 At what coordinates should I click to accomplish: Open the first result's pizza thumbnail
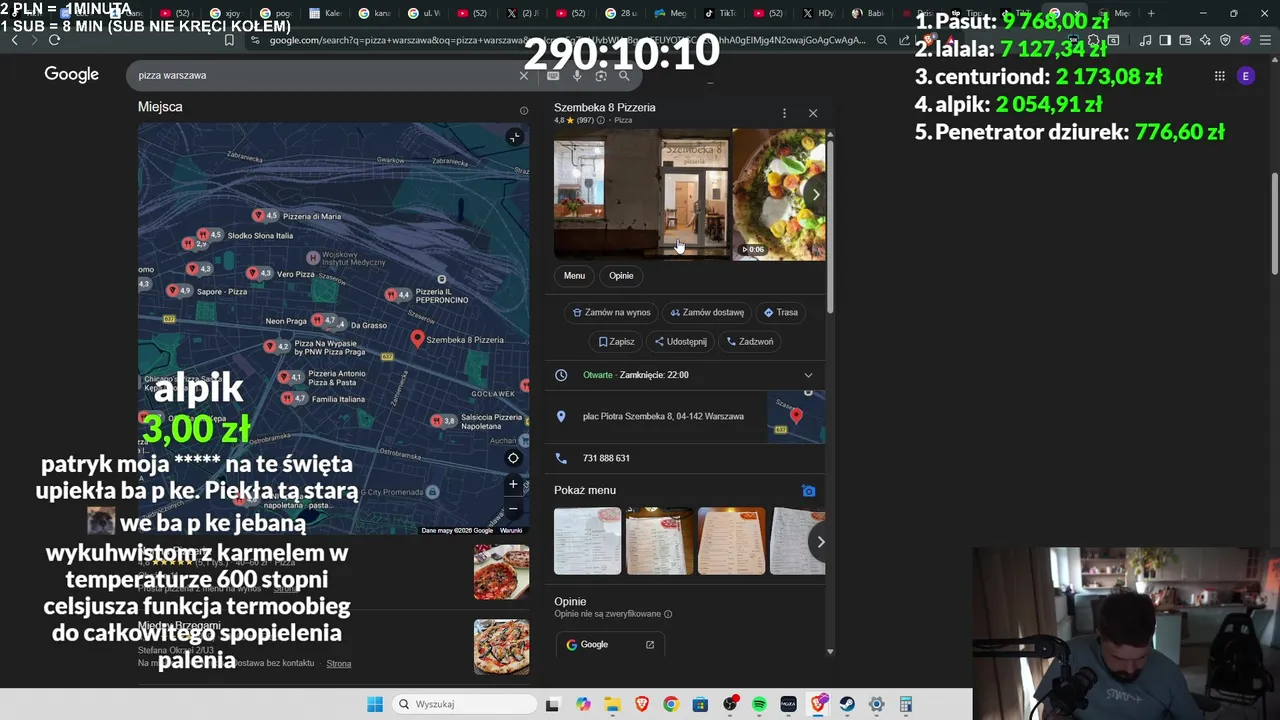[501, 573]
